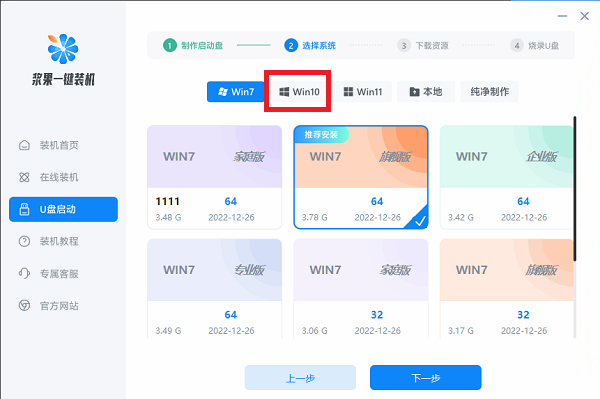Click step 4 烧录U盘 indicator

[535, 46]
